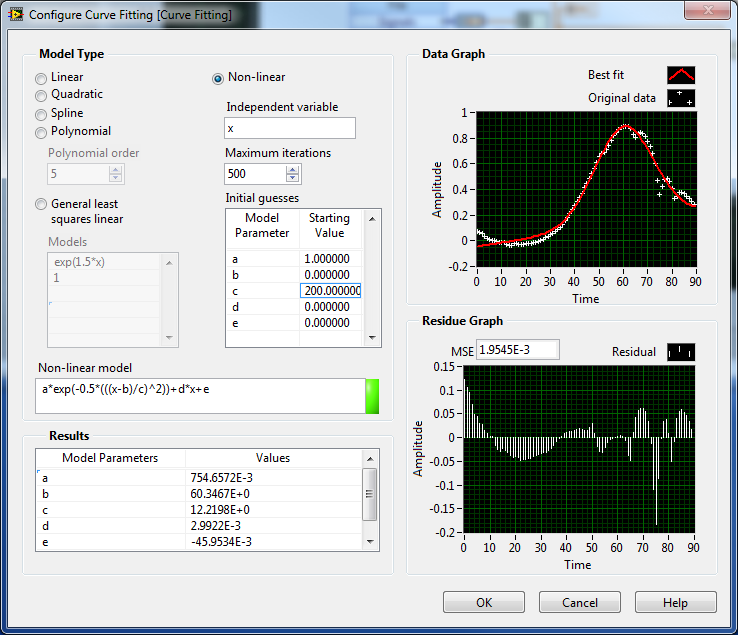Image resolution: width=738 pixels, height=635 pixels.
Task: Select the Linear model type
Action: pyautogui.click(x=41, y=78)
